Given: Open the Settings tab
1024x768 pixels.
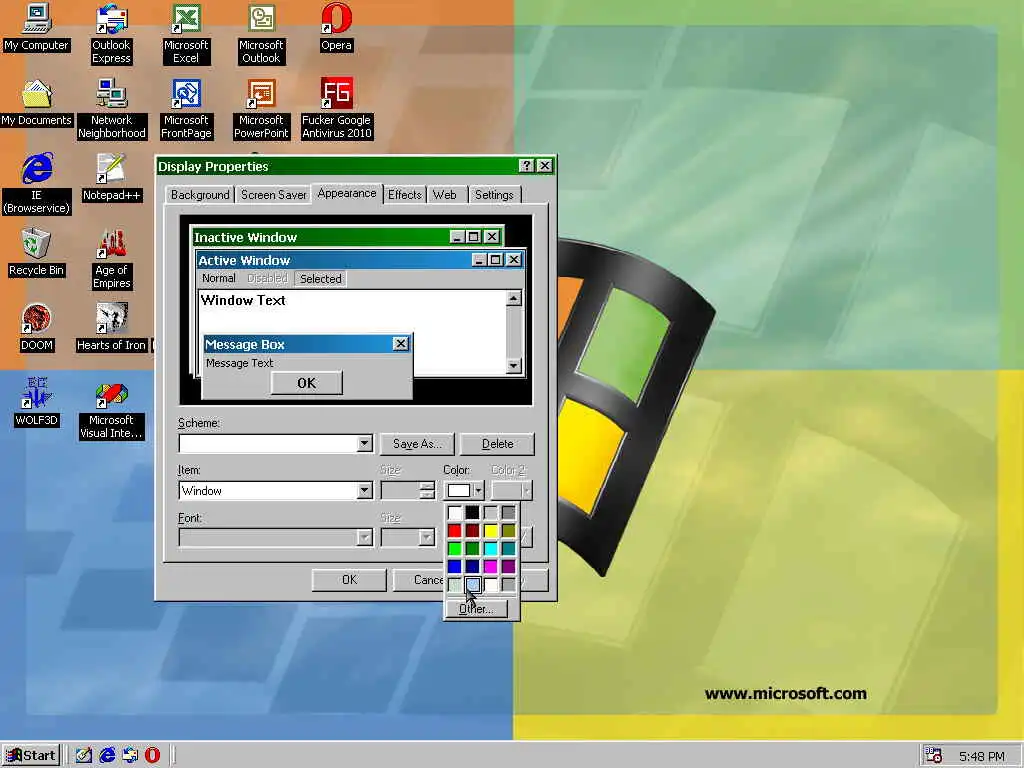Looking at the screenshot, I should click(494, 195).
